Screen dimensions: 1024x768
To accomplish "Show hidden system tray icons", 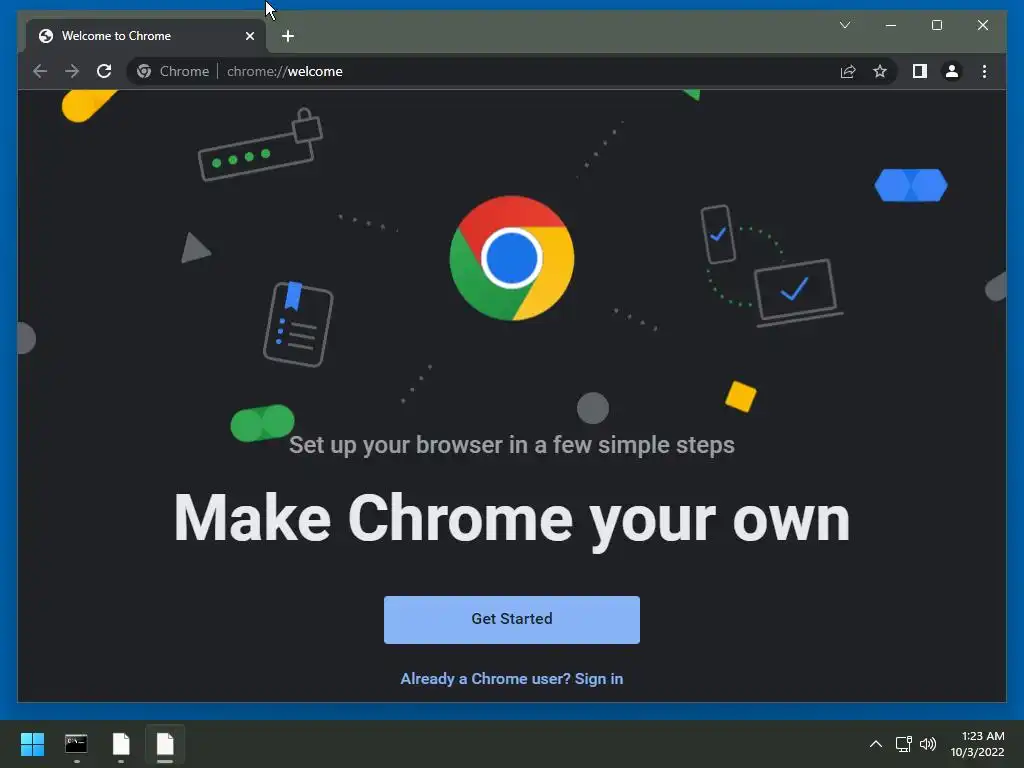I will tap(876, 744).
